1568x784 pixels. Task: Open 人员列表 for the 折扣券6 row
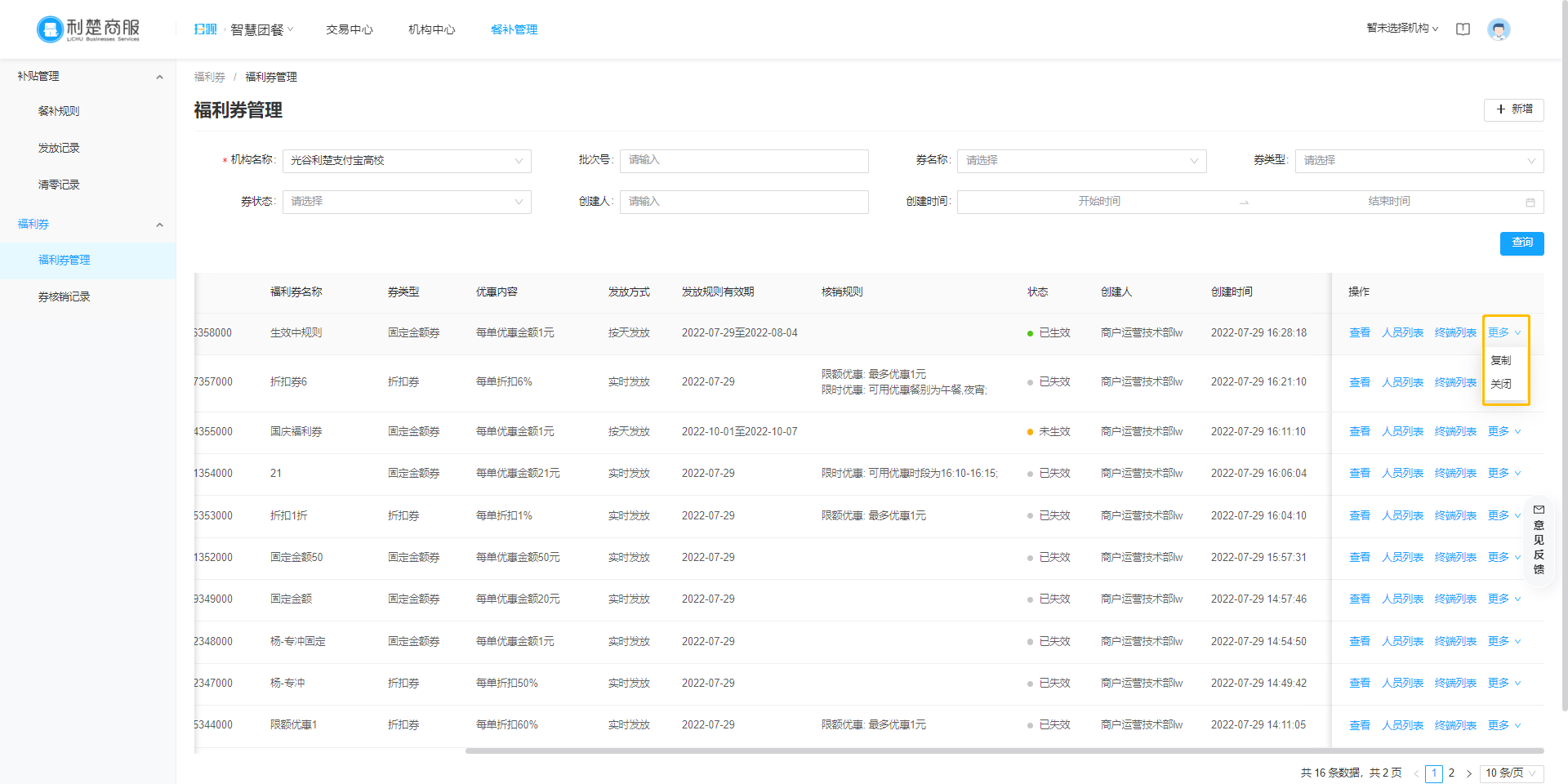tap(1402, 382)
